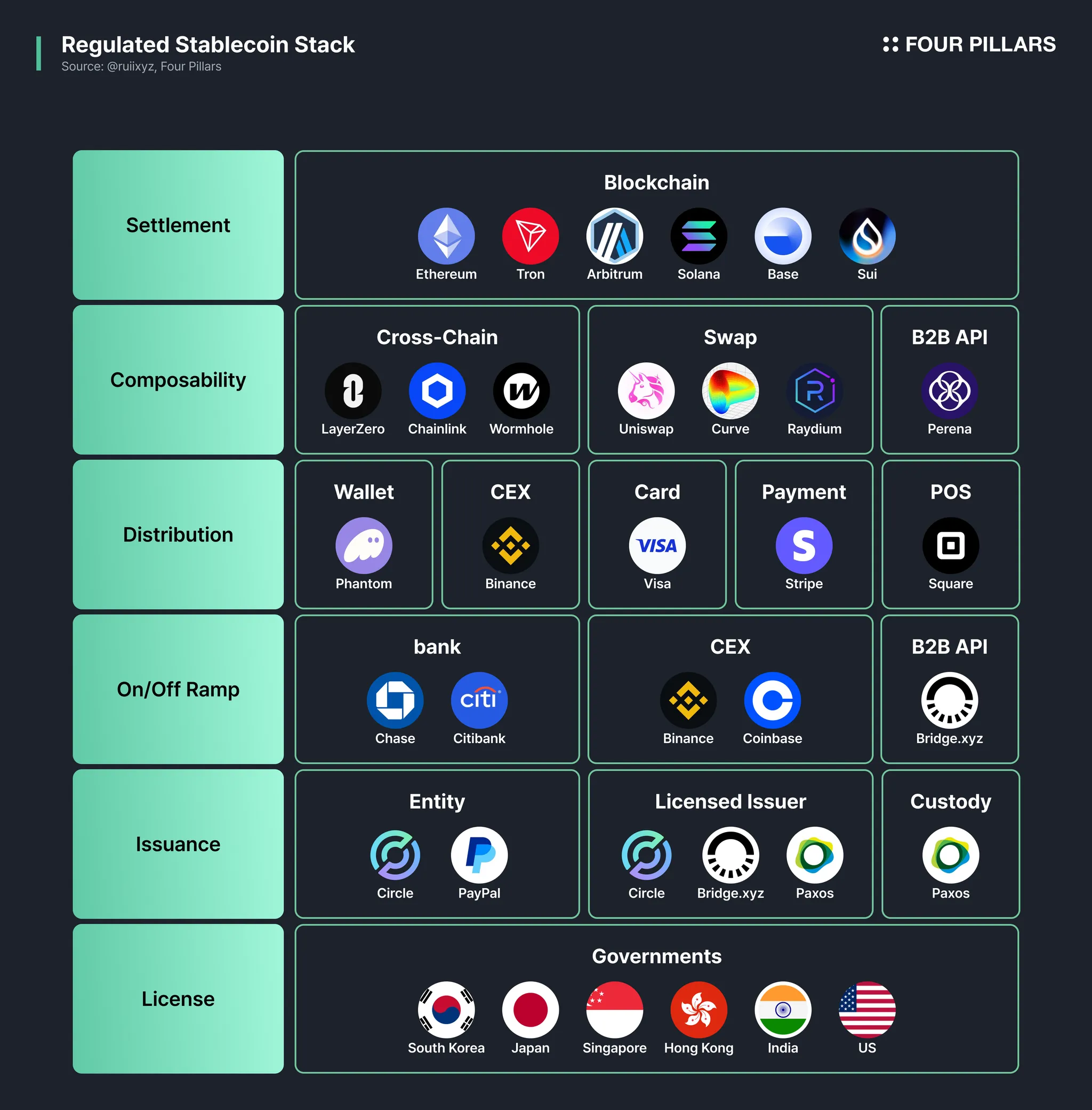The height and width of the screenshot is (1110, 1092).
Task: Select the South Korea flag
Action: (446, 1010)
